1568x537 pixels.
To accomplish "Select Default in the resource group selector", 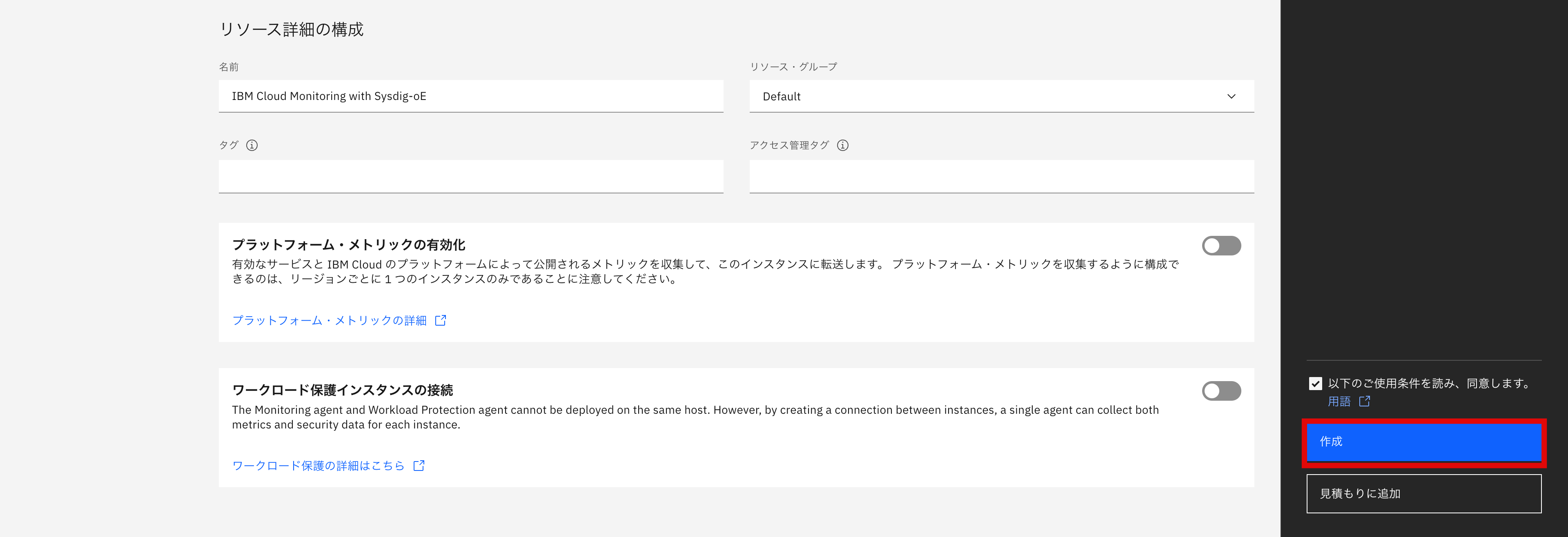I will point(782,96).
